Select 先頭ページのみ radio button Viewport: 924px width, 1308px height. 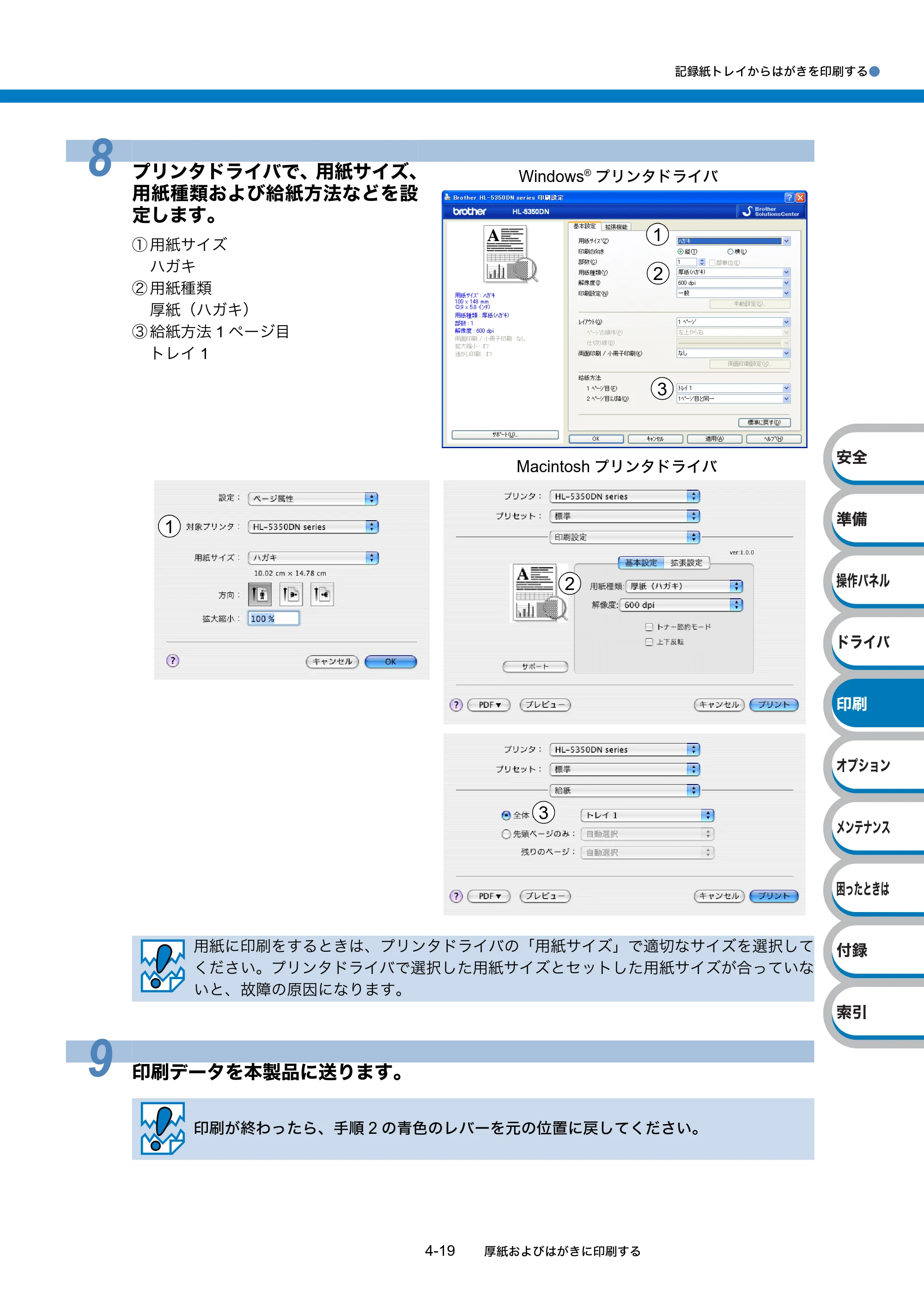[x=506, y=834]
